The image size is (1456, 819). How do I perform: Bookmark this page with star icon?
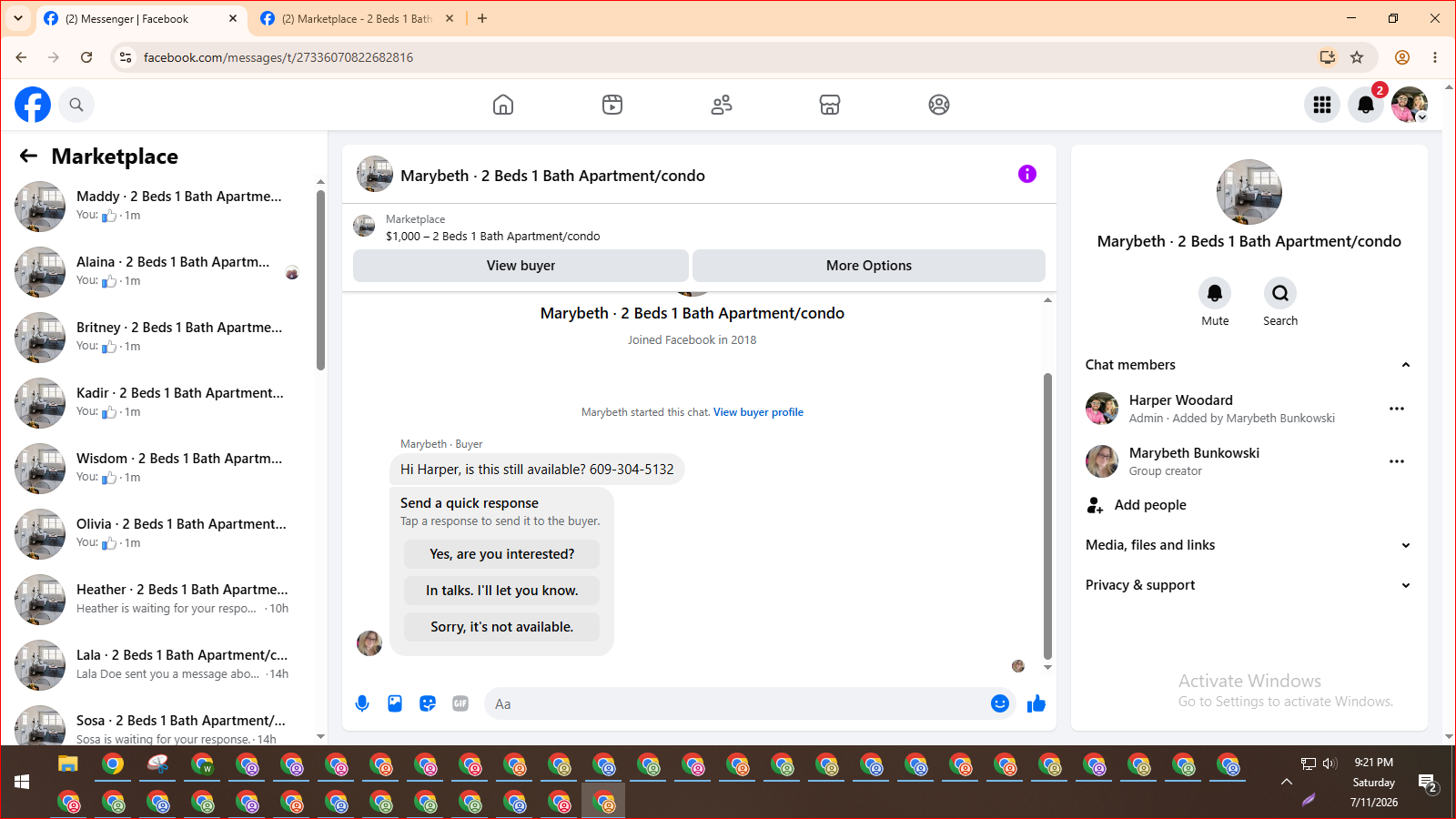coord(1357,57)
